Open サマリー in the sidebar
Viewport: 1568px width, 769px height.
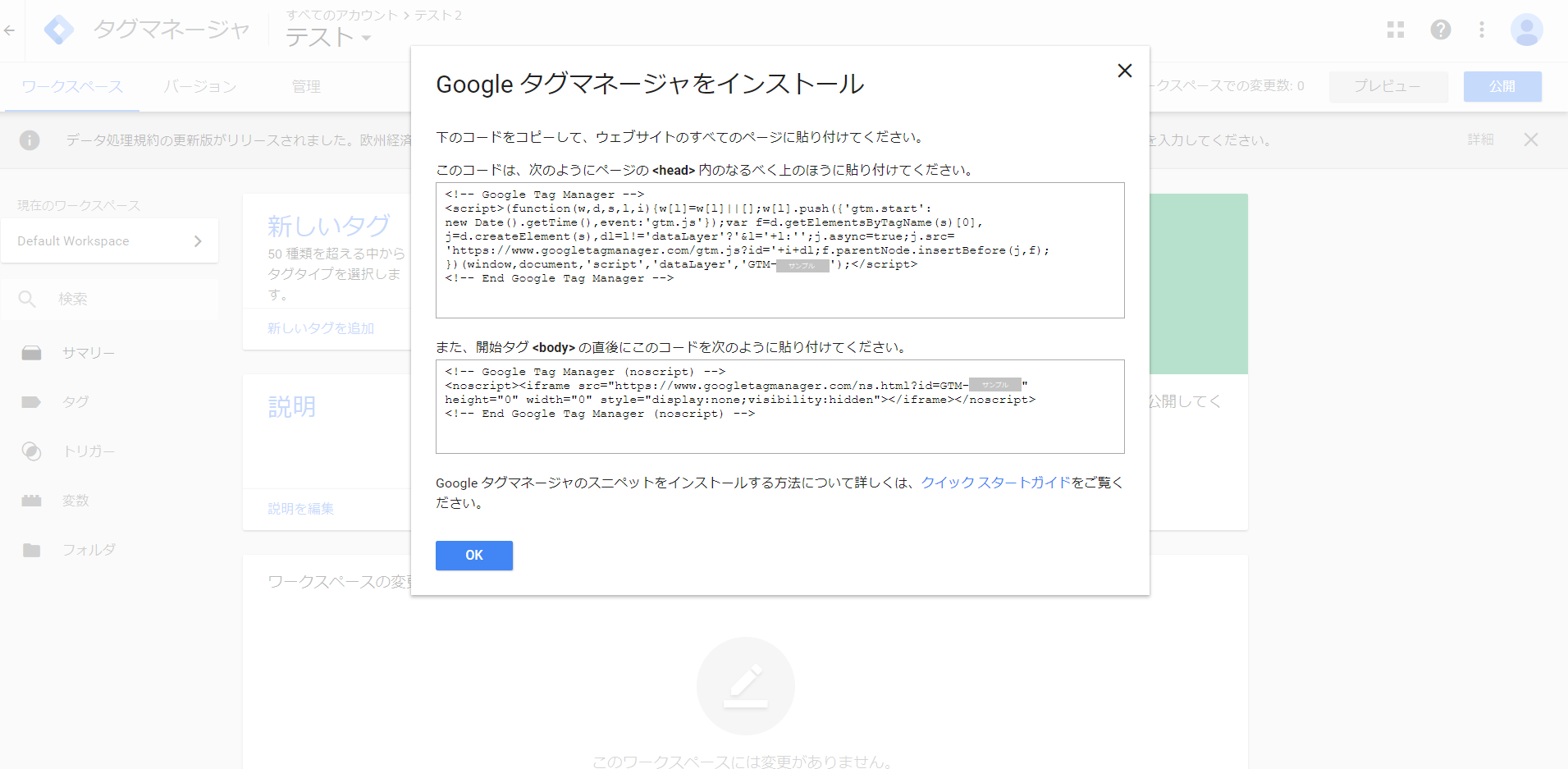tap(89, 353)
